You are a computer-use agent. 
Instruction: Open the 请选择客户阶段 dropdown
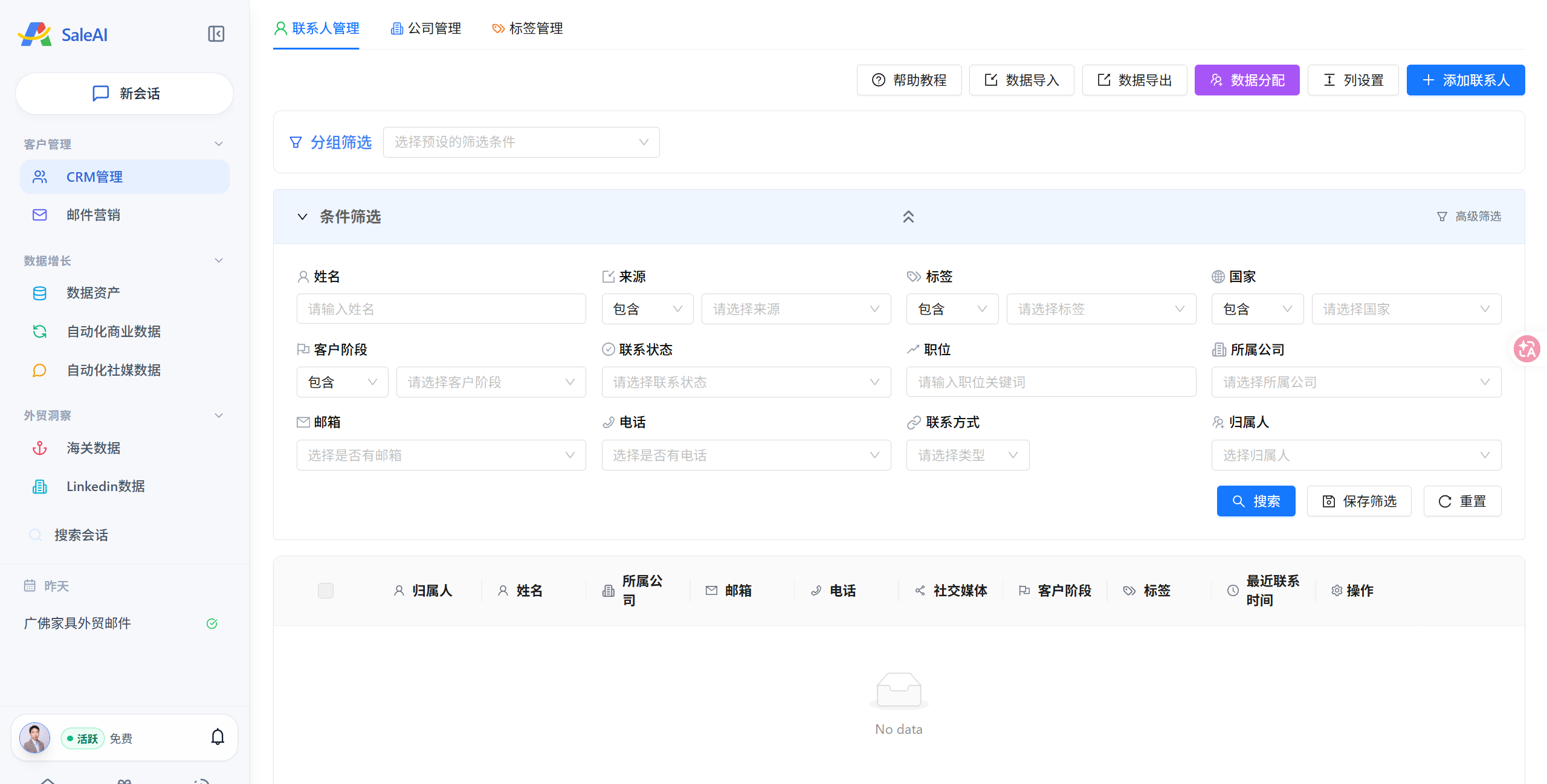[491, 382]
